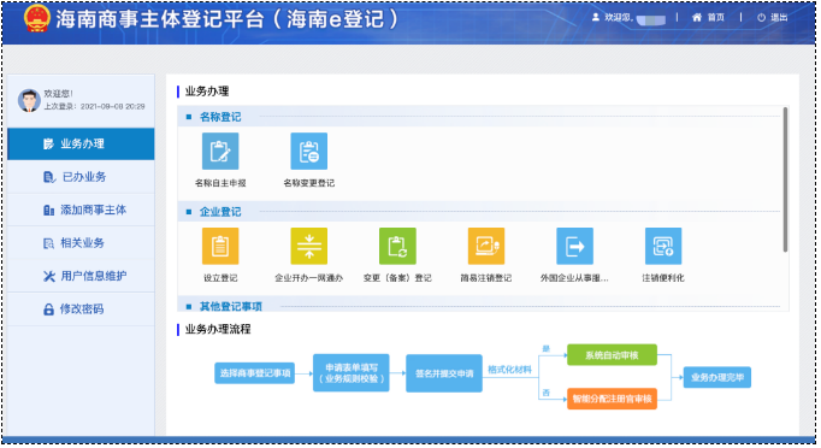The width and height of the screenshot is (821, 448).
Task: Click 名称登记 section header
Action: click(x=220, y=117)
